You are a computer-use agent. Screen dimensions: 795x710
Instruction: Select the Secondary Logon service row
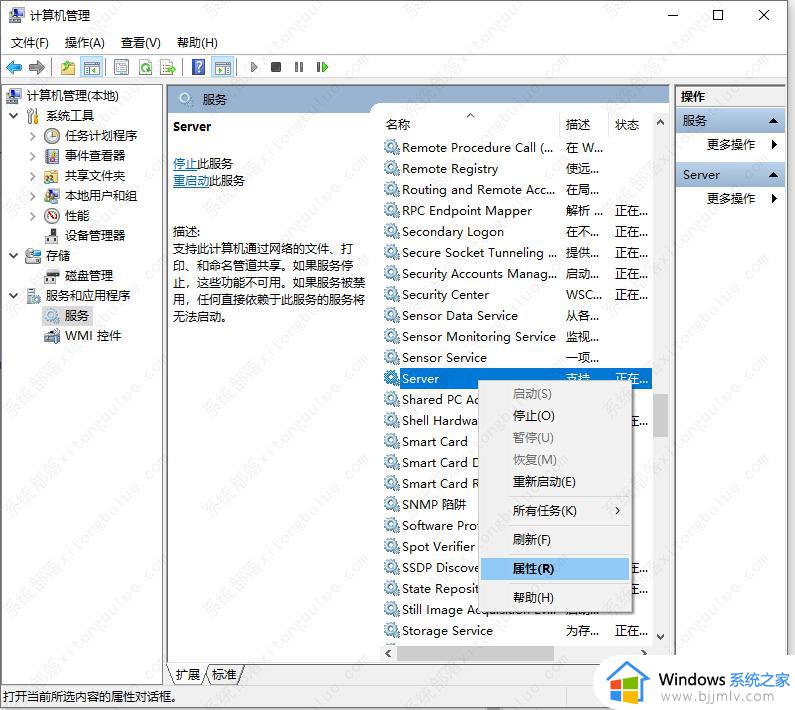517,232
